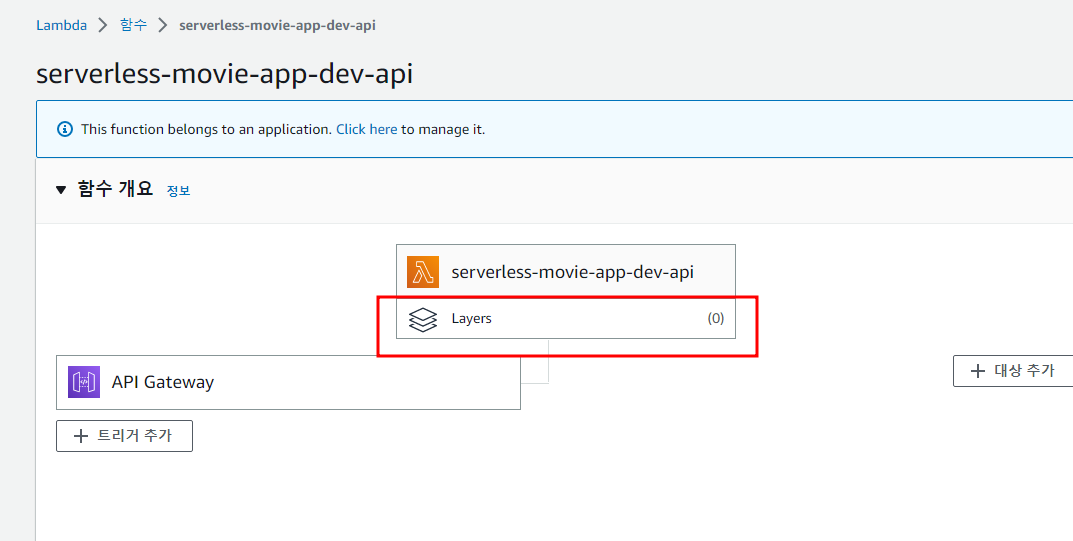Click the info icon in the banner

[x=65, y=129]
